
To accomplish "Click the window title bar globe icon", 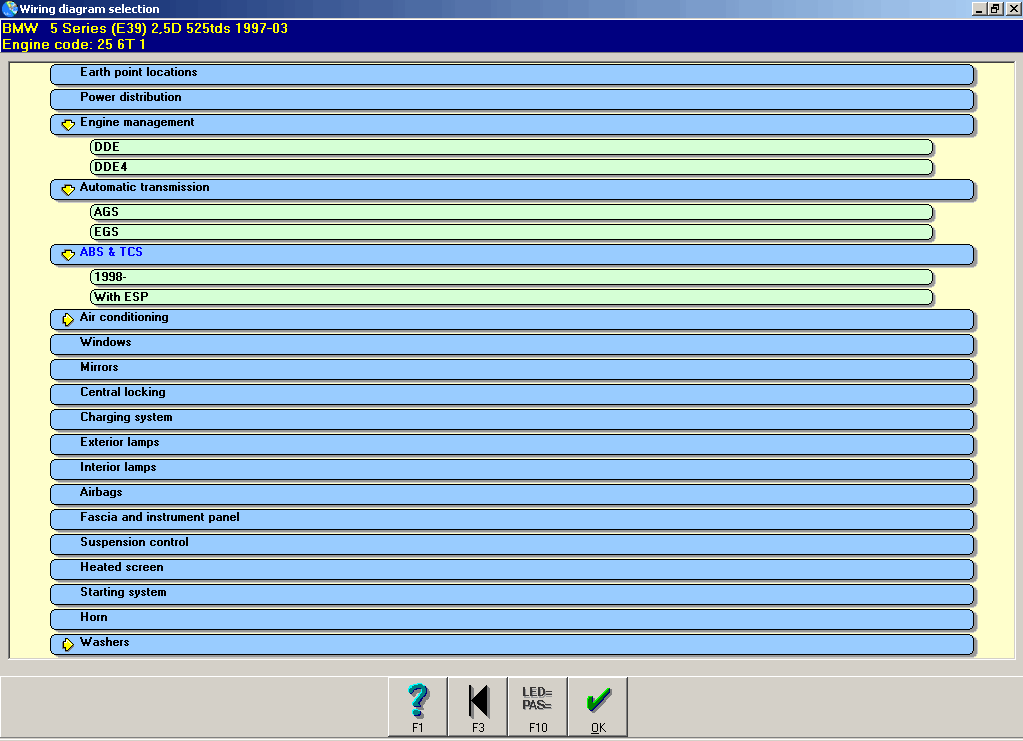I will [9, 8].
